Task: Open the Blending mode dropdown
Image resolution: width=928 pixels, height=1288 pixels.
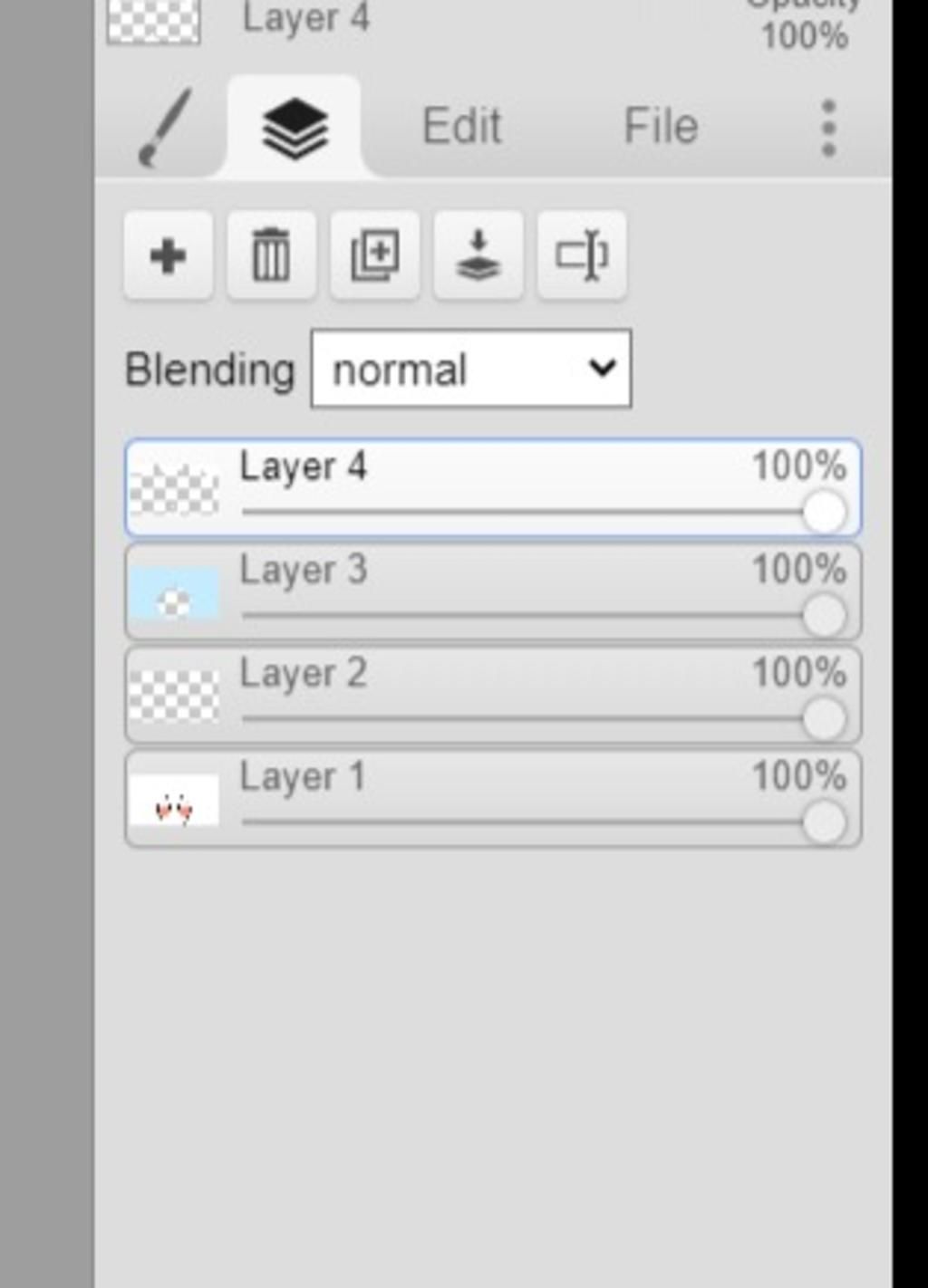Action: tap(471, 370)
